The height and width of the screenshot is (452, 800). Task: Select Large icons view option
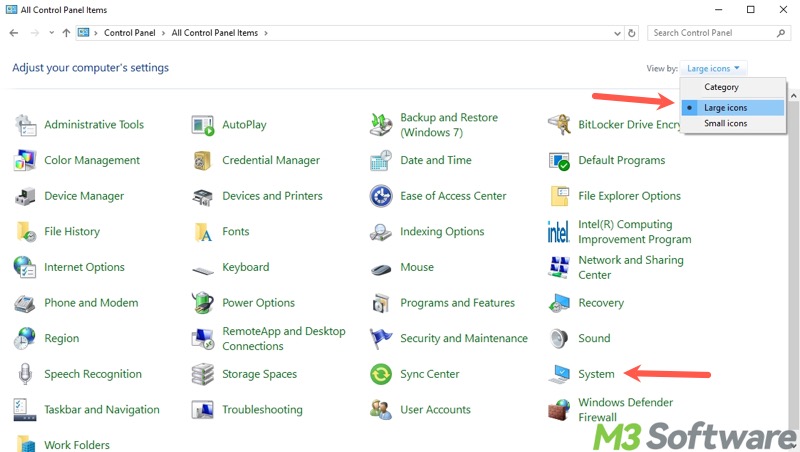coord(733,108)
